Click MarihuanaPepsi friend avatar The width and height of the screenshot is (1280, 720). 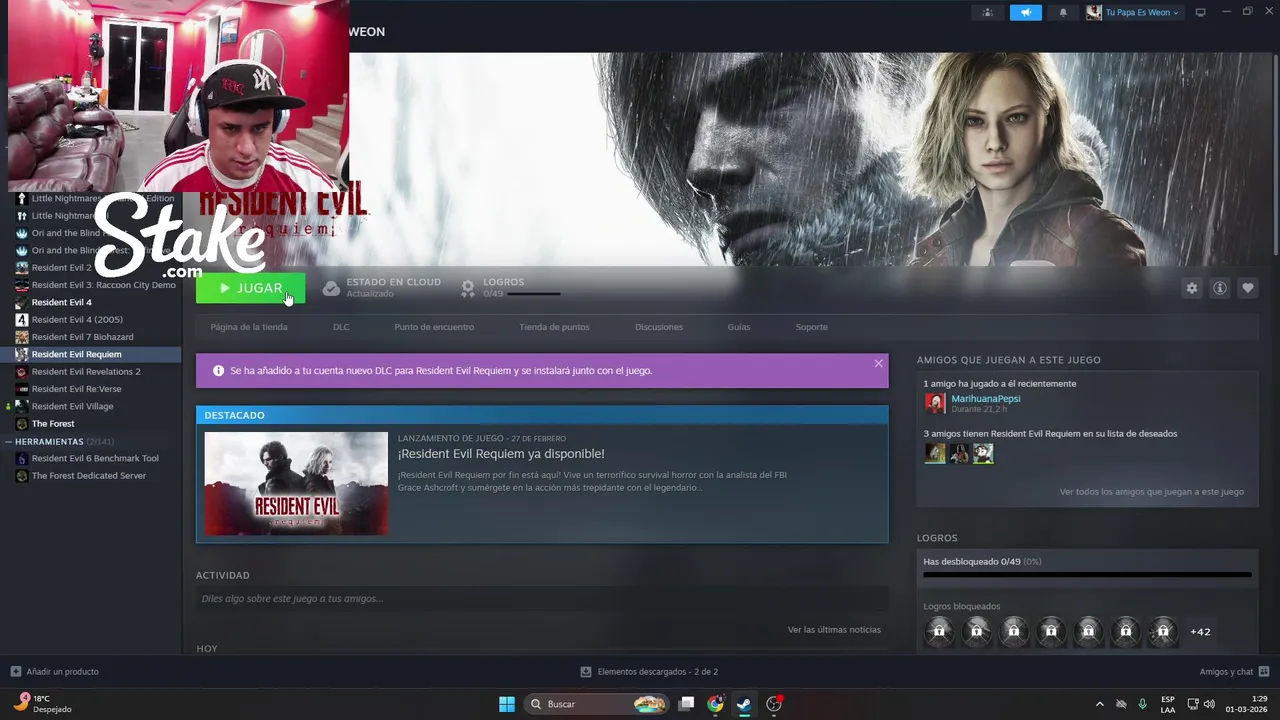[935, 403]
